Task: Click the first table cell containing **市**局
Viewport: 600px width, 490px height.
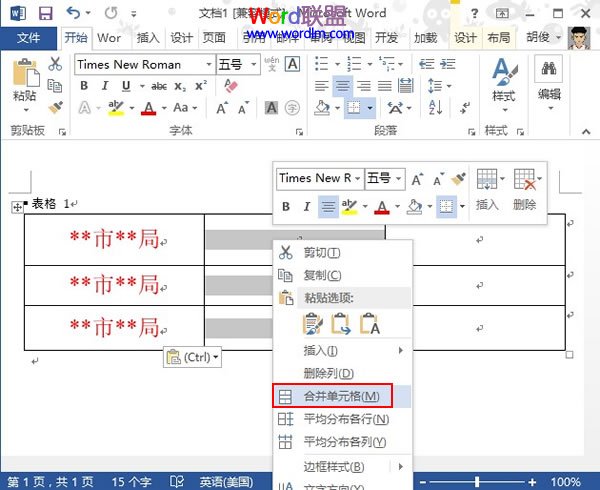Action: [x=114, y=239]
